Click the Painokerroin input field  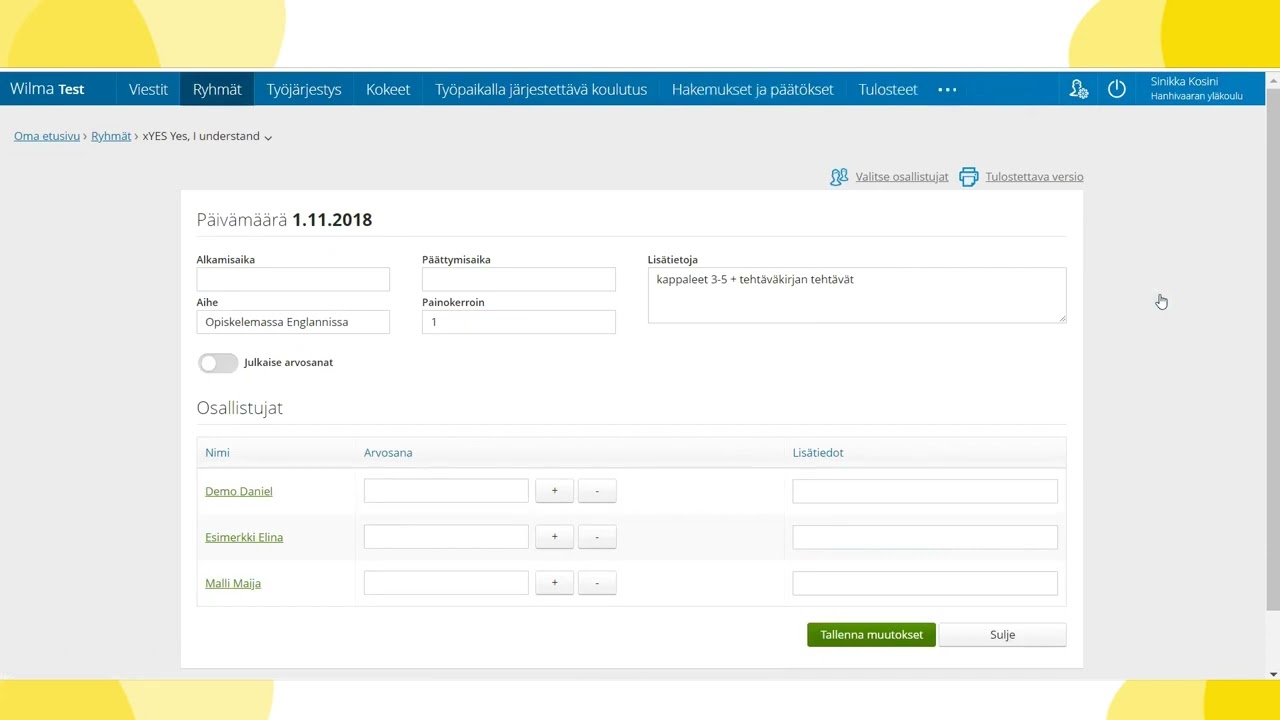[x=519, y=322]
